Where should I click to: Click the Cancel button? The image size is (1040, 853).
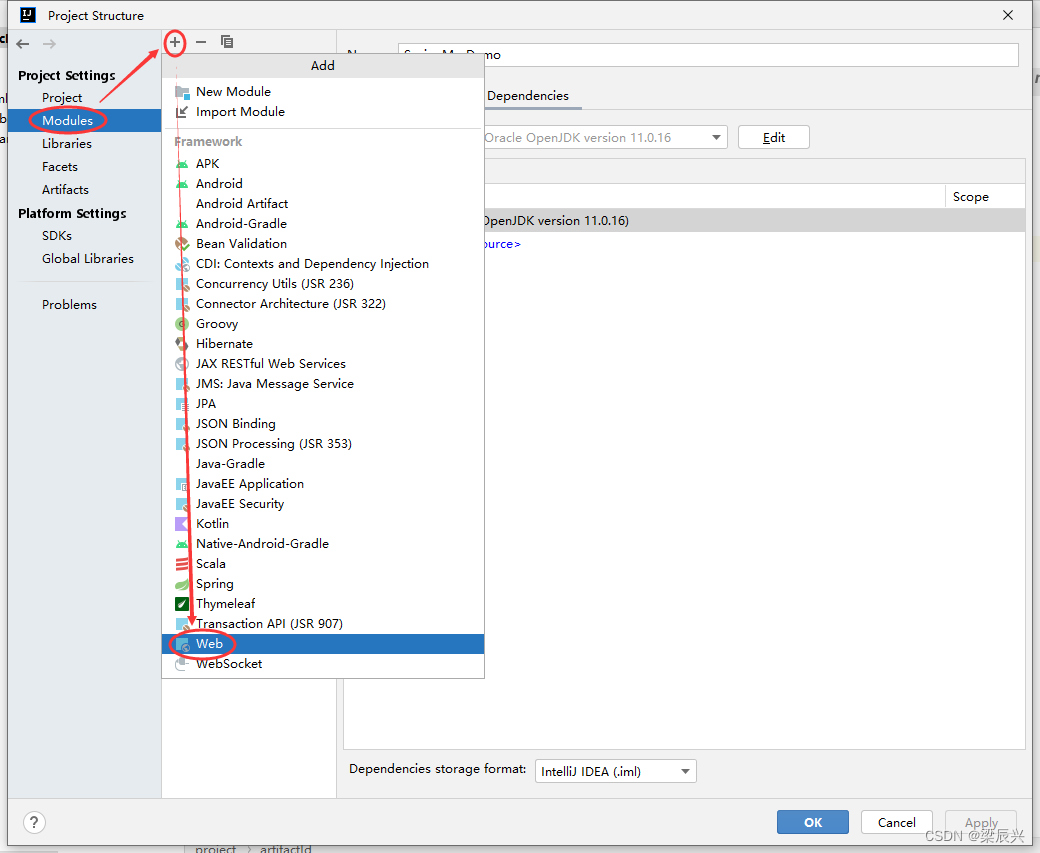pos(897,822)
